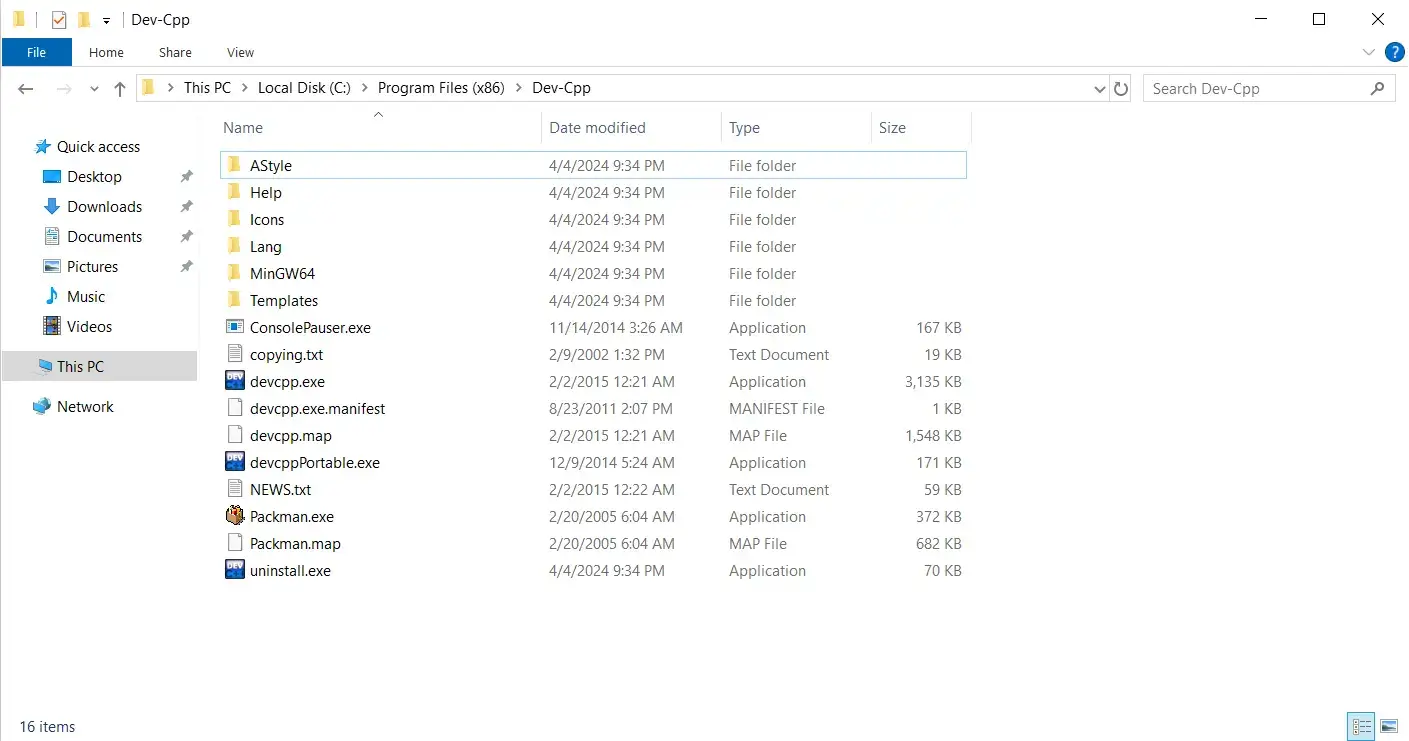This screenshot has height=741, width=1409.
Task: Select the MinGW64 folder icon
Action: pyautogui.click(x=235, y=273)
